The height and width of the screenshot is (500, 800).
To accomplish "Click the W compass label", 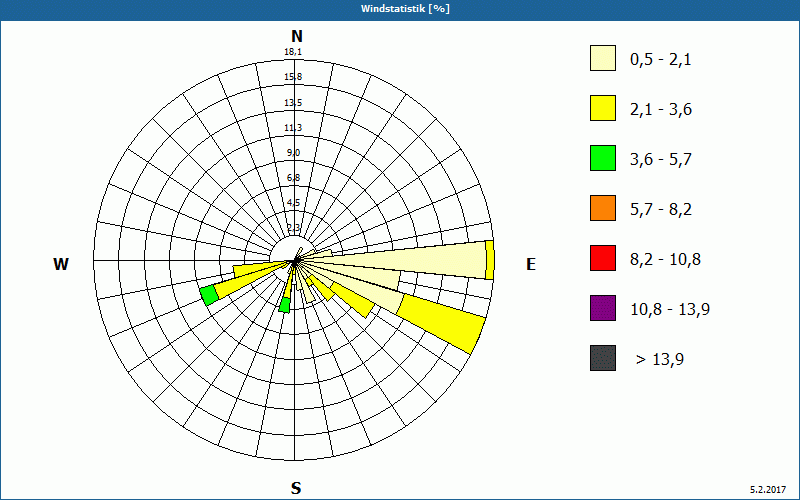I will coord(61,264).
